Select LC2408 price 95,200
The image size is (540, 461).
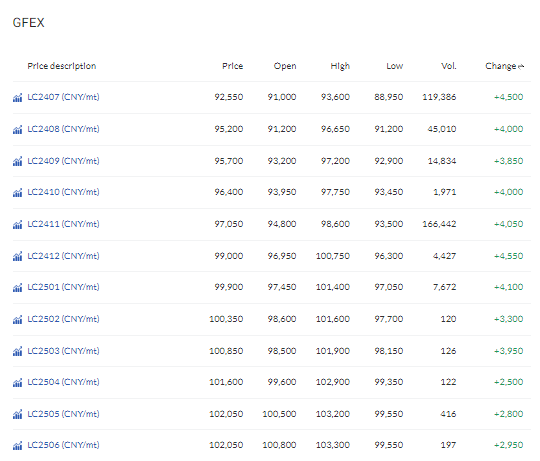[229, 129]
